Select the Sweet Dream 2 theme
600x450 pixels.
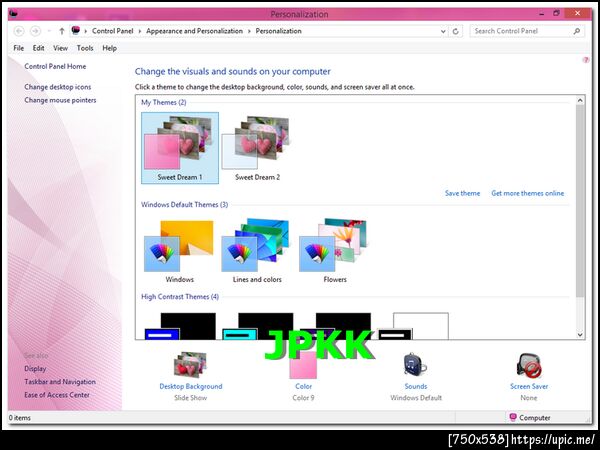257,148
